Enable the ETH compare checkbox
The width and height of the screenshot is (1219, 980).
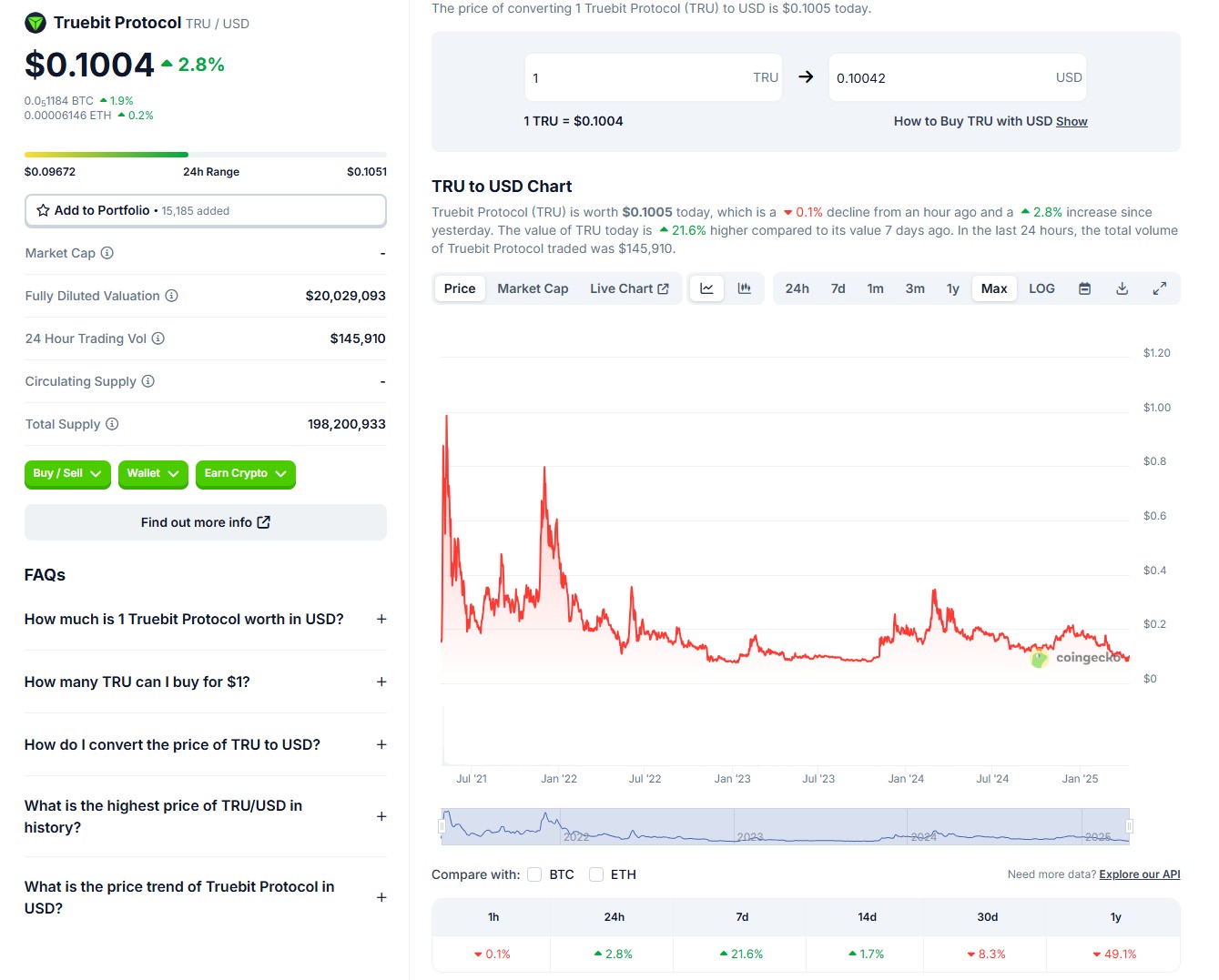pyautogui.click(x=596, y=874)
